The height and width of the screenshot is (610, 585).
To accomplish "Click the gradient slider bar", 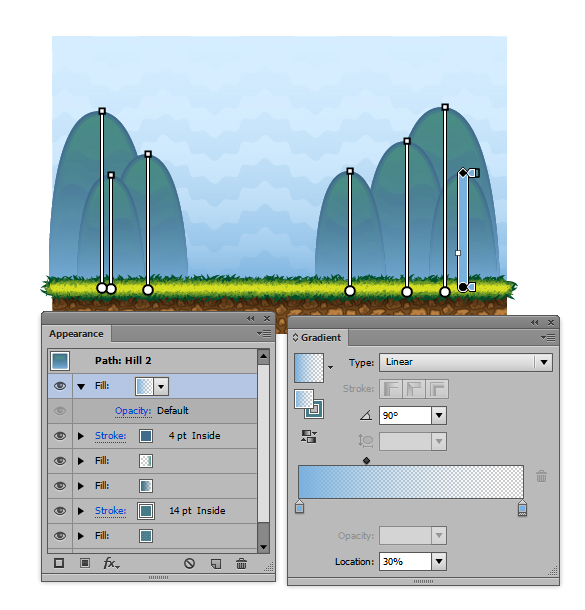I will coord(411,482).
